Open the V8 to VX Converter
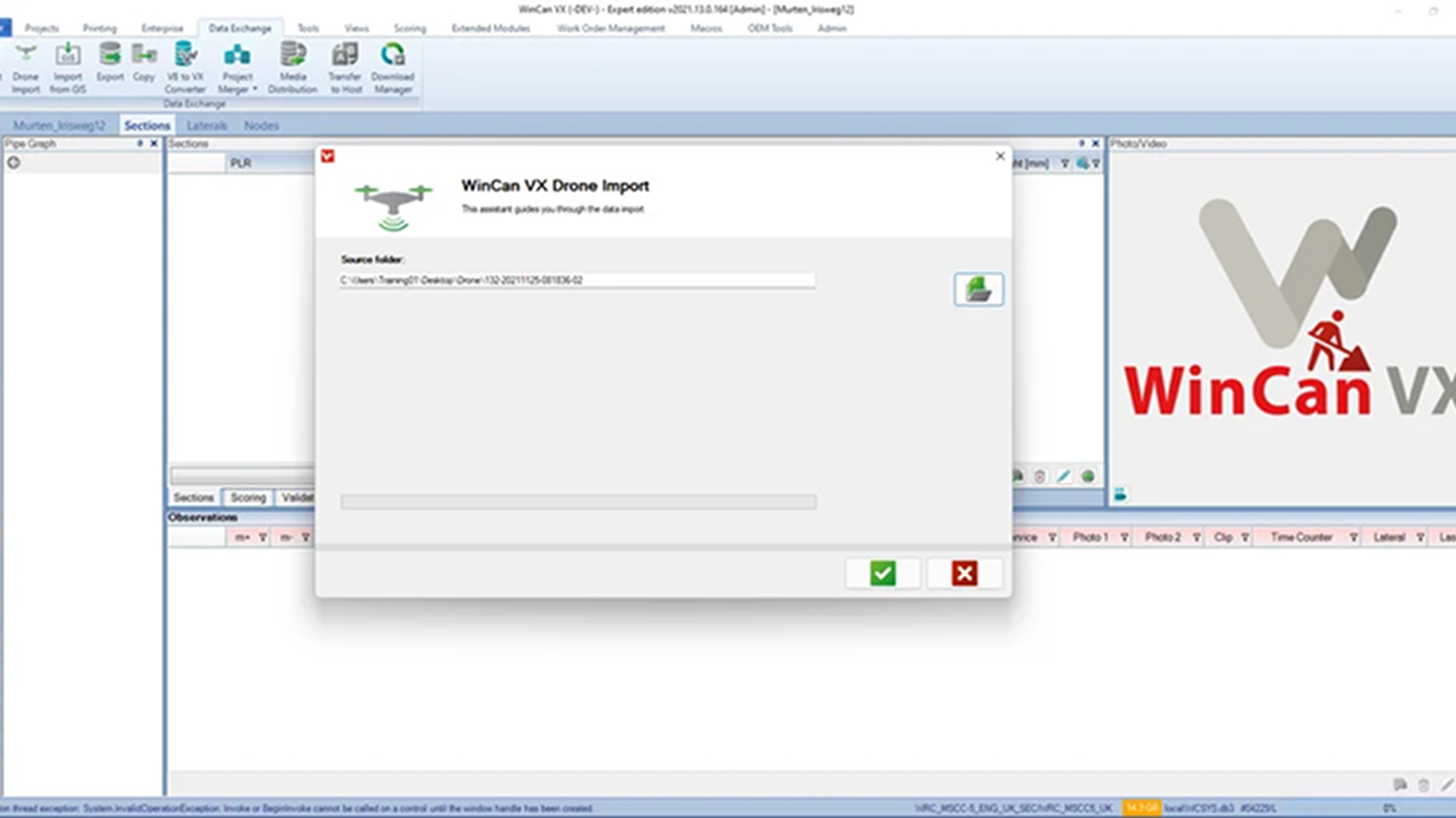The image size is (1456, 818). [x=185, y=68]
